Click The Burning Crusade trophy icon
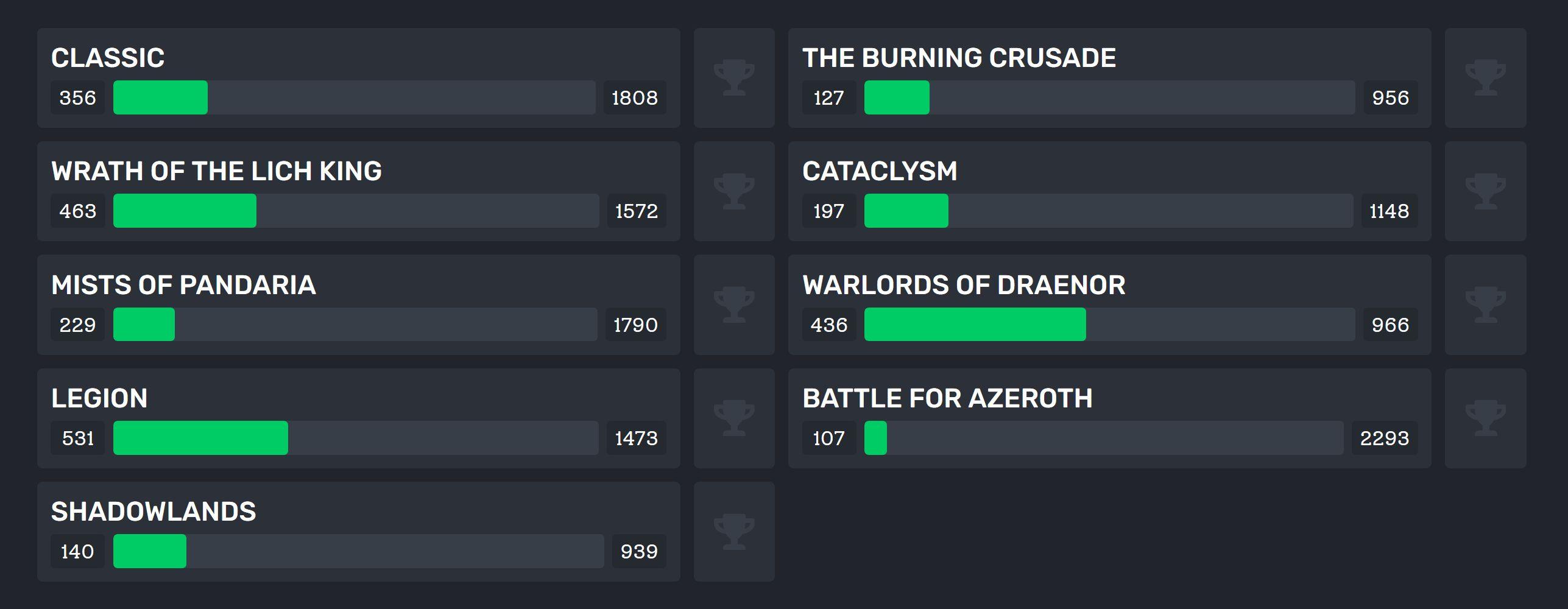The image size is (1568, 609). 1485,77
